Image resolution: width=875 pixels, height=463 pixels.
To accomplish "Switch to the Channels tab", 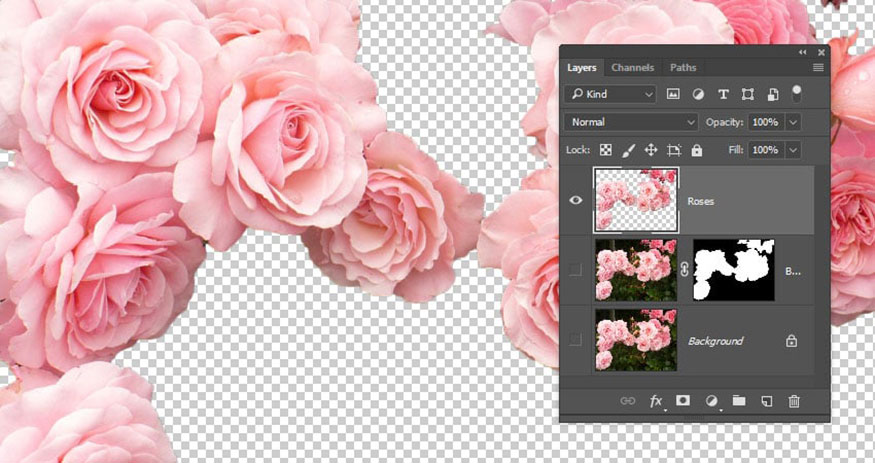I will point(632,67).
